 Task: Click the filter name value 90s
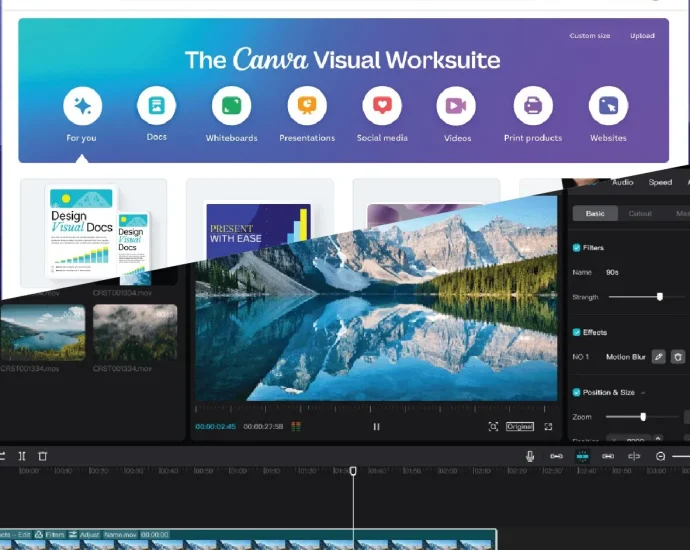point(612,272)
